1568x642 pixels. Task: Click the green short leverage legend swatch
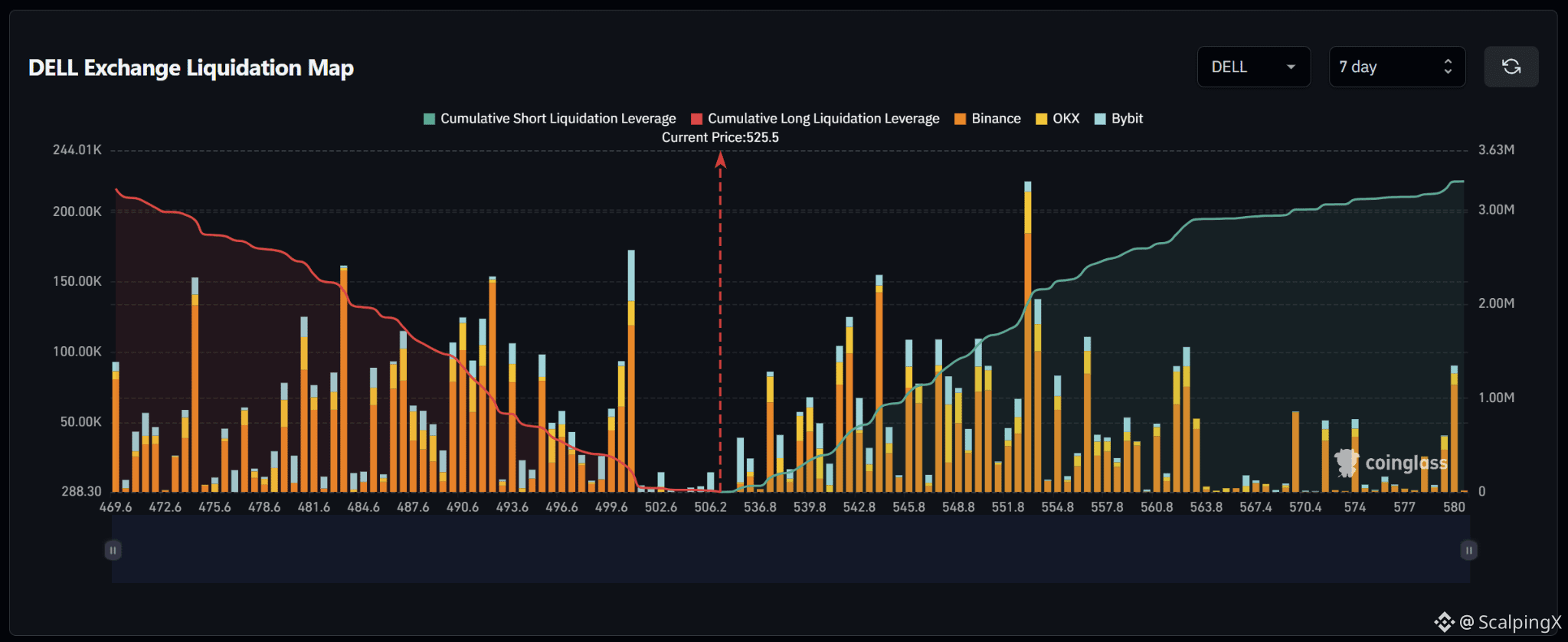(429, 119)
